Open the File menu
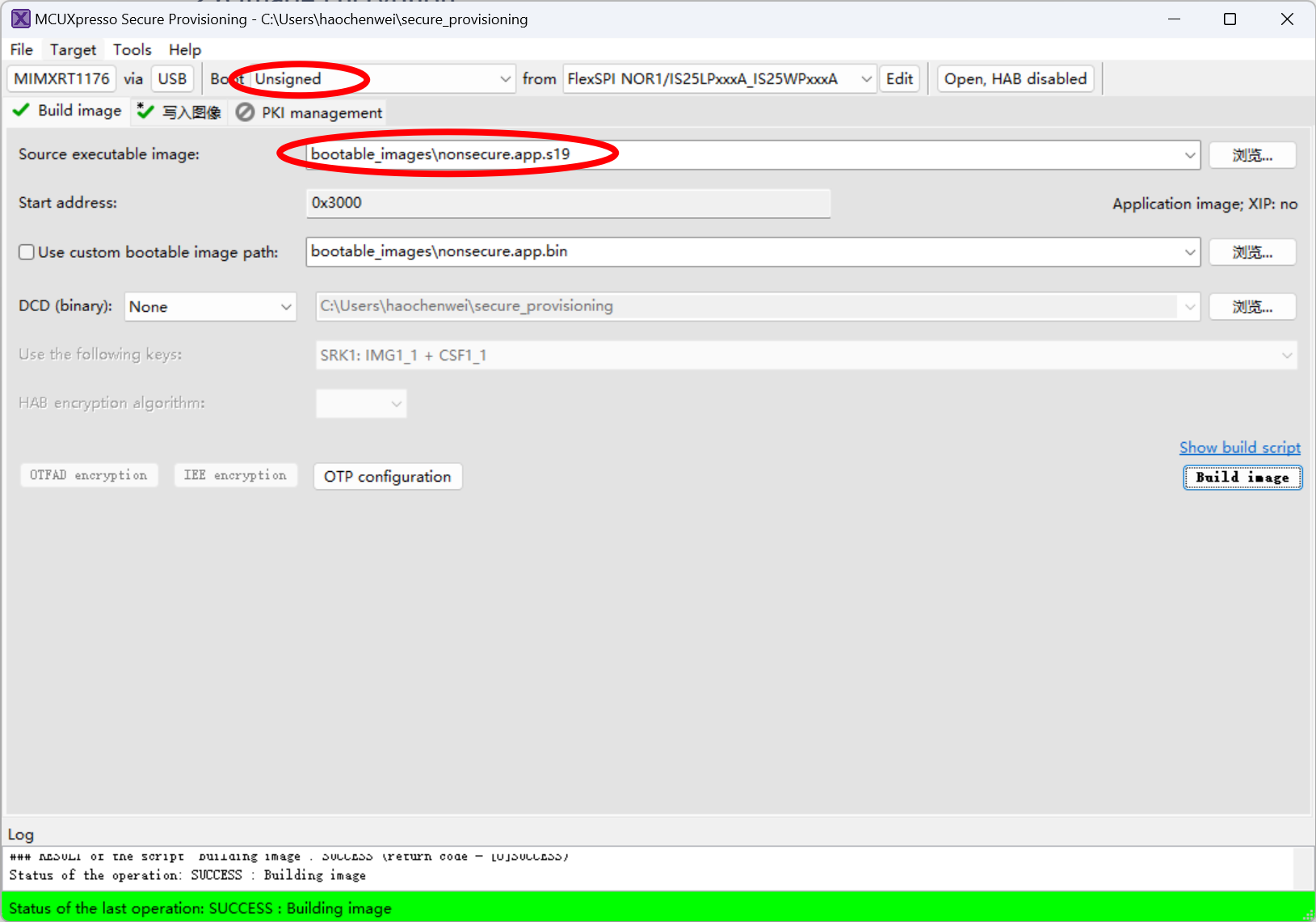1316x922 pixels. (22, 49)
